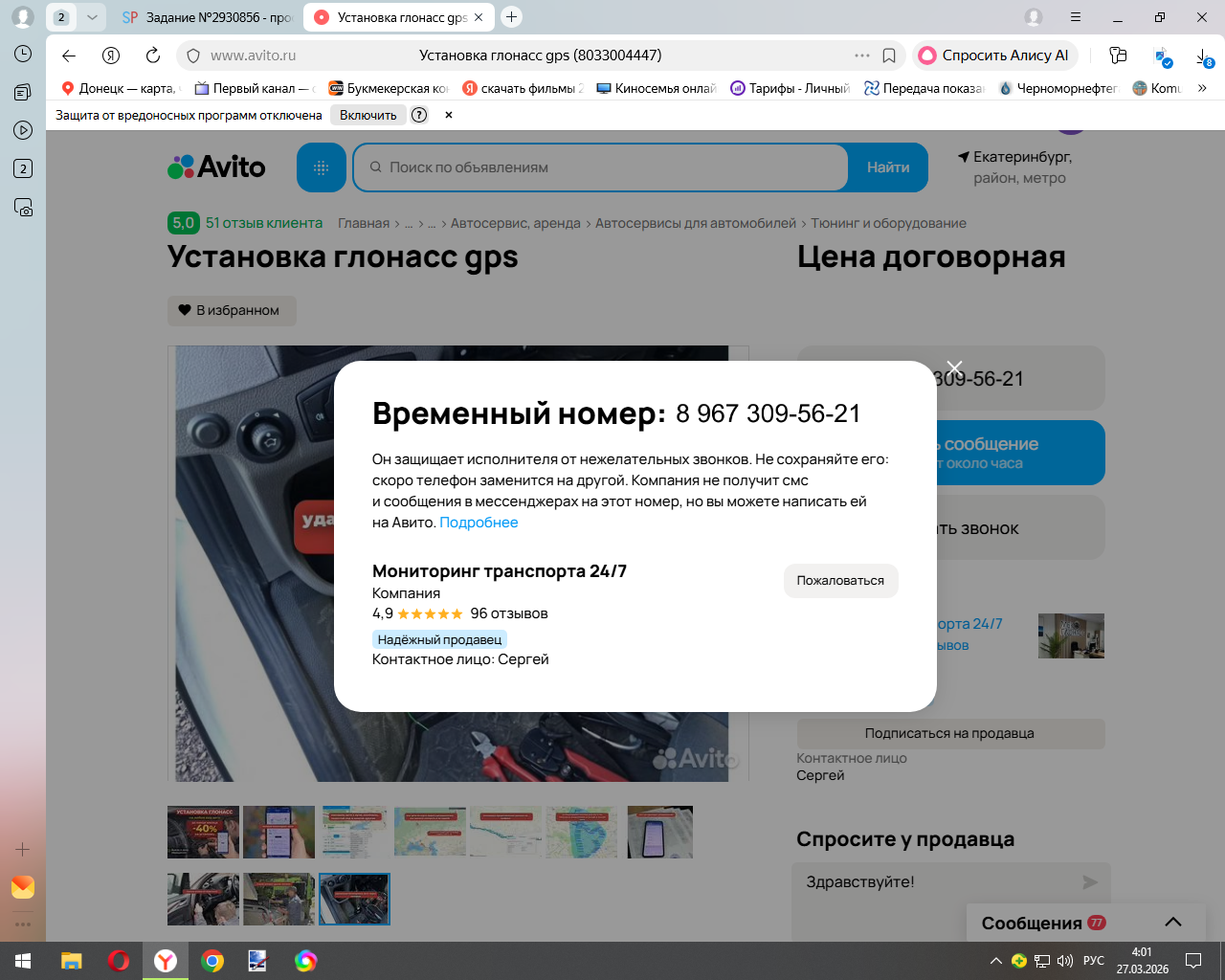Open browser downloads icon
The image size is (1225, 980).
(1204, 56)
